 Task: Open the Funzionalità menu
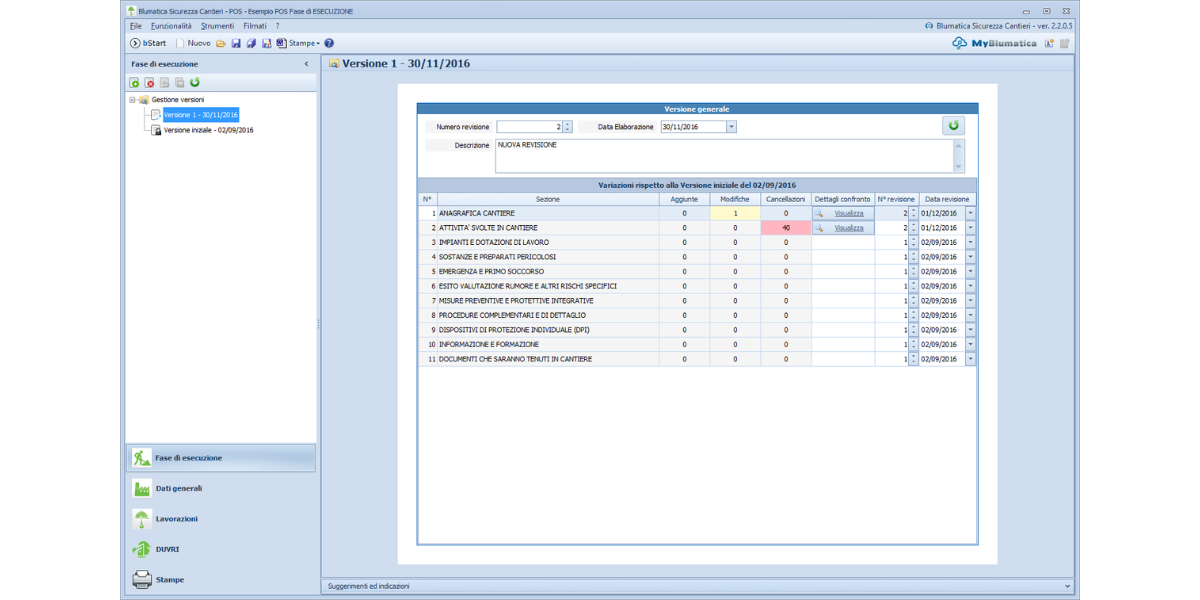171,25
